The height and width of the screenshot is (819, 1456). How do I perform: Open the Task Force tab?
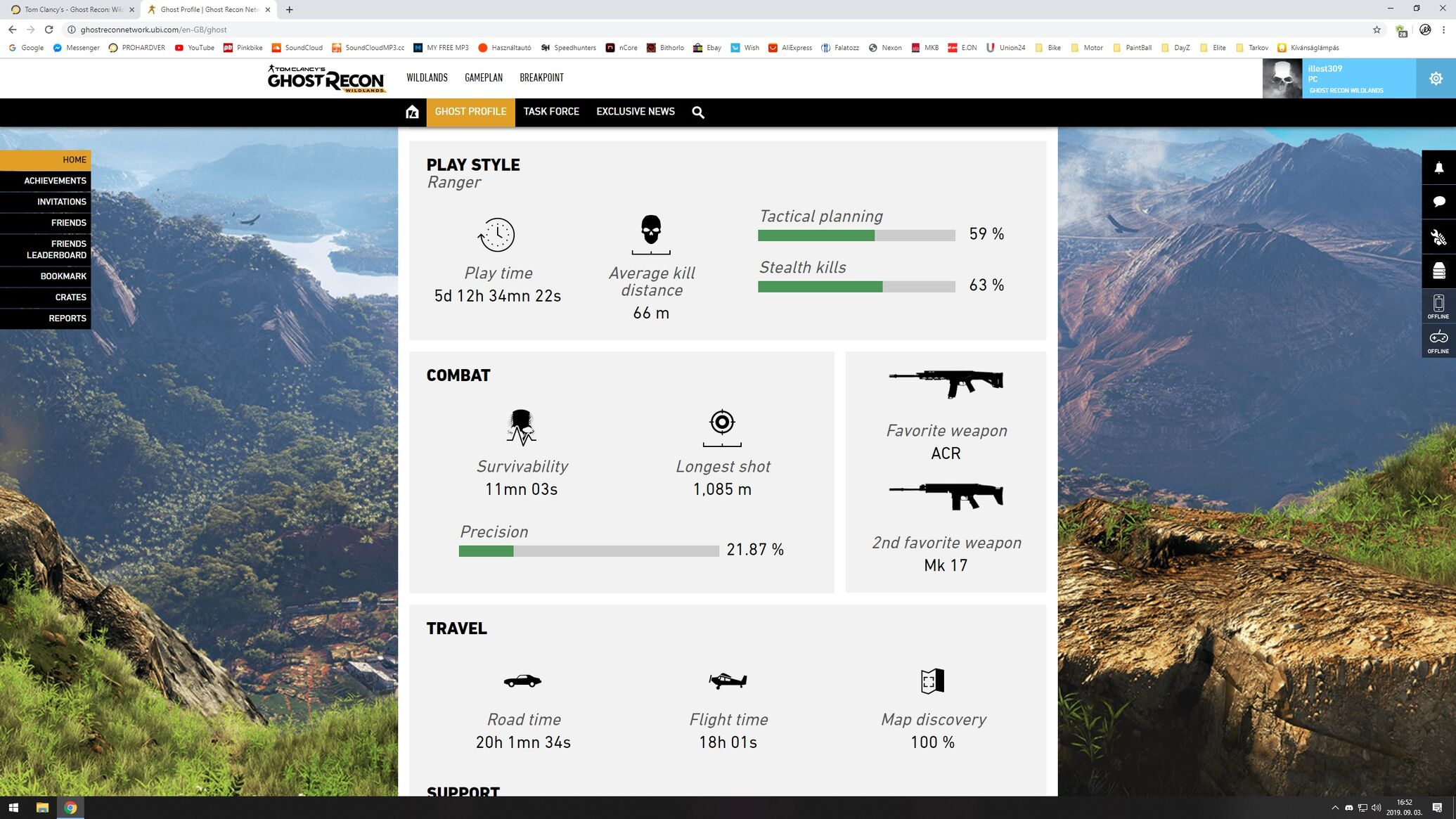click(551, 112)
